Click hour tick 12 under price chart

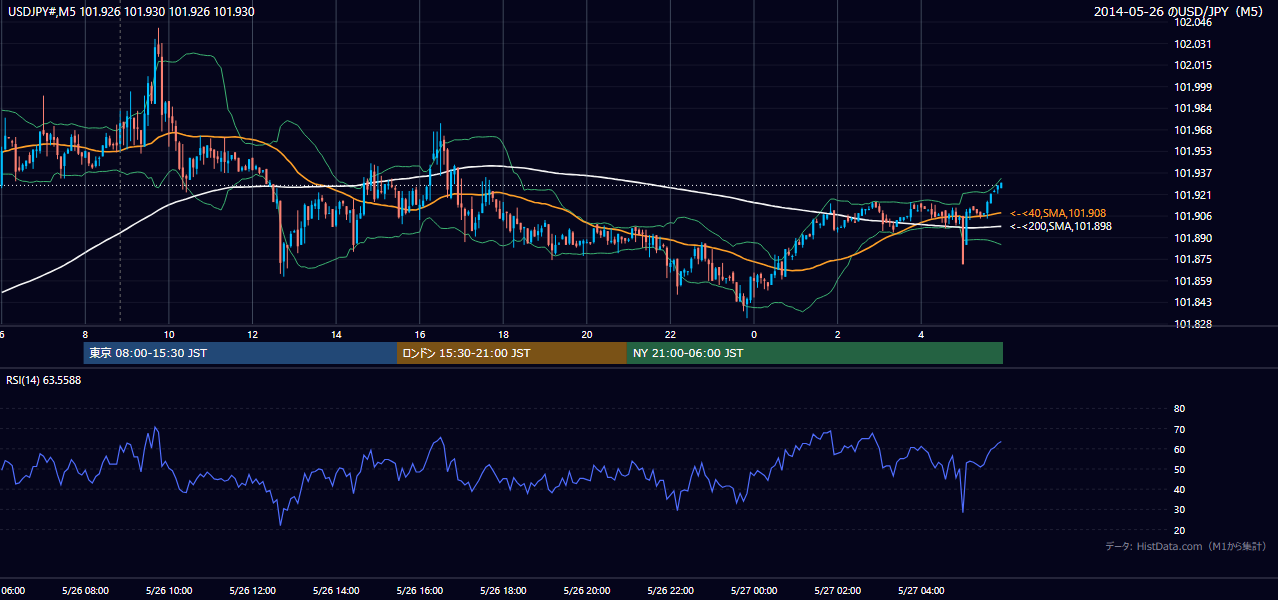252,335
